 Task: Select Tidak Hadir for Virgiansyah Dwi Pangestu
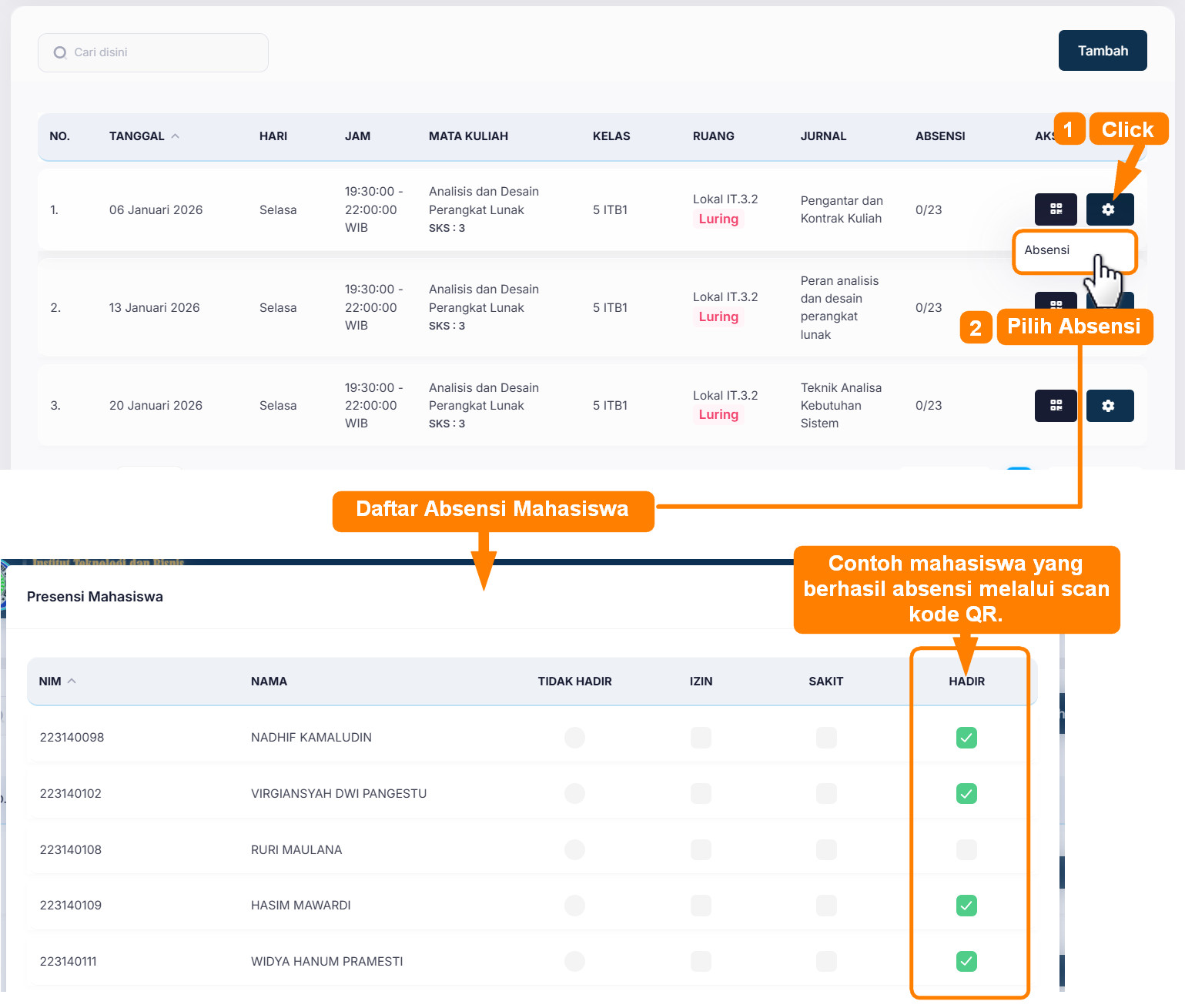pos(574,794)
